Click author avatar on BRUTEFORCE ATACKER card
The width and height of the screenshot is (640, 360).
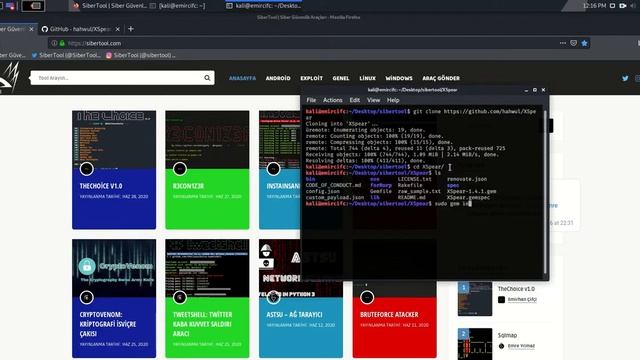367,298
